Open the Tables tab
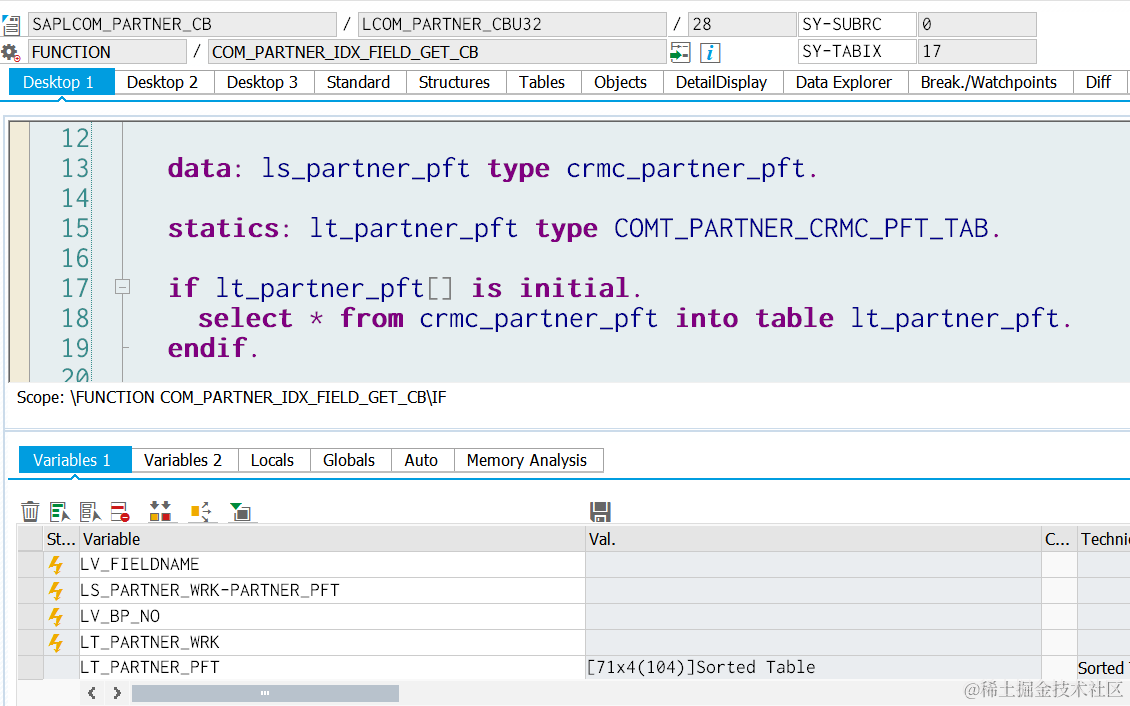 [x=542, y=82]
